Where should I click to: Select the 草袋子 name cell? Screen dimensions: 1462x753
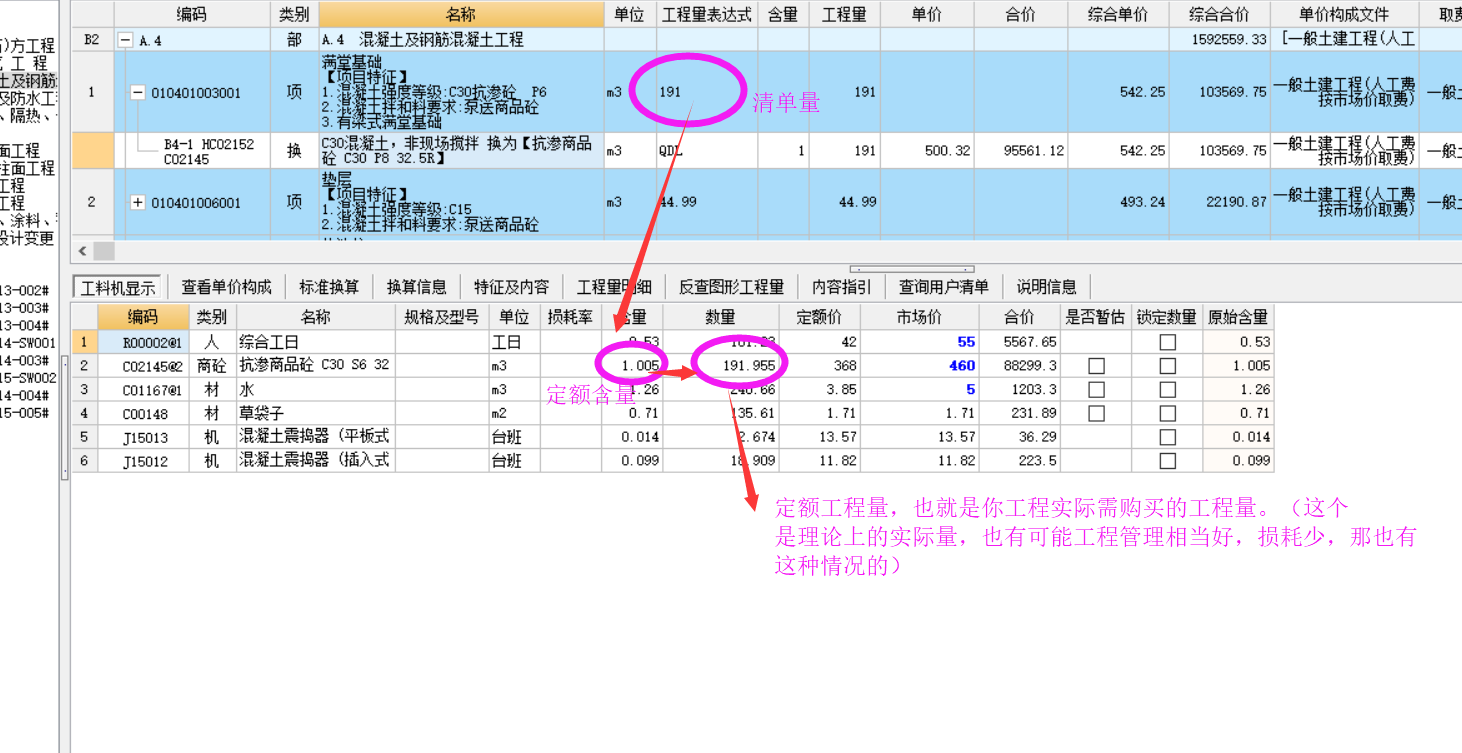pyautogui.click(x=316, y=413)
